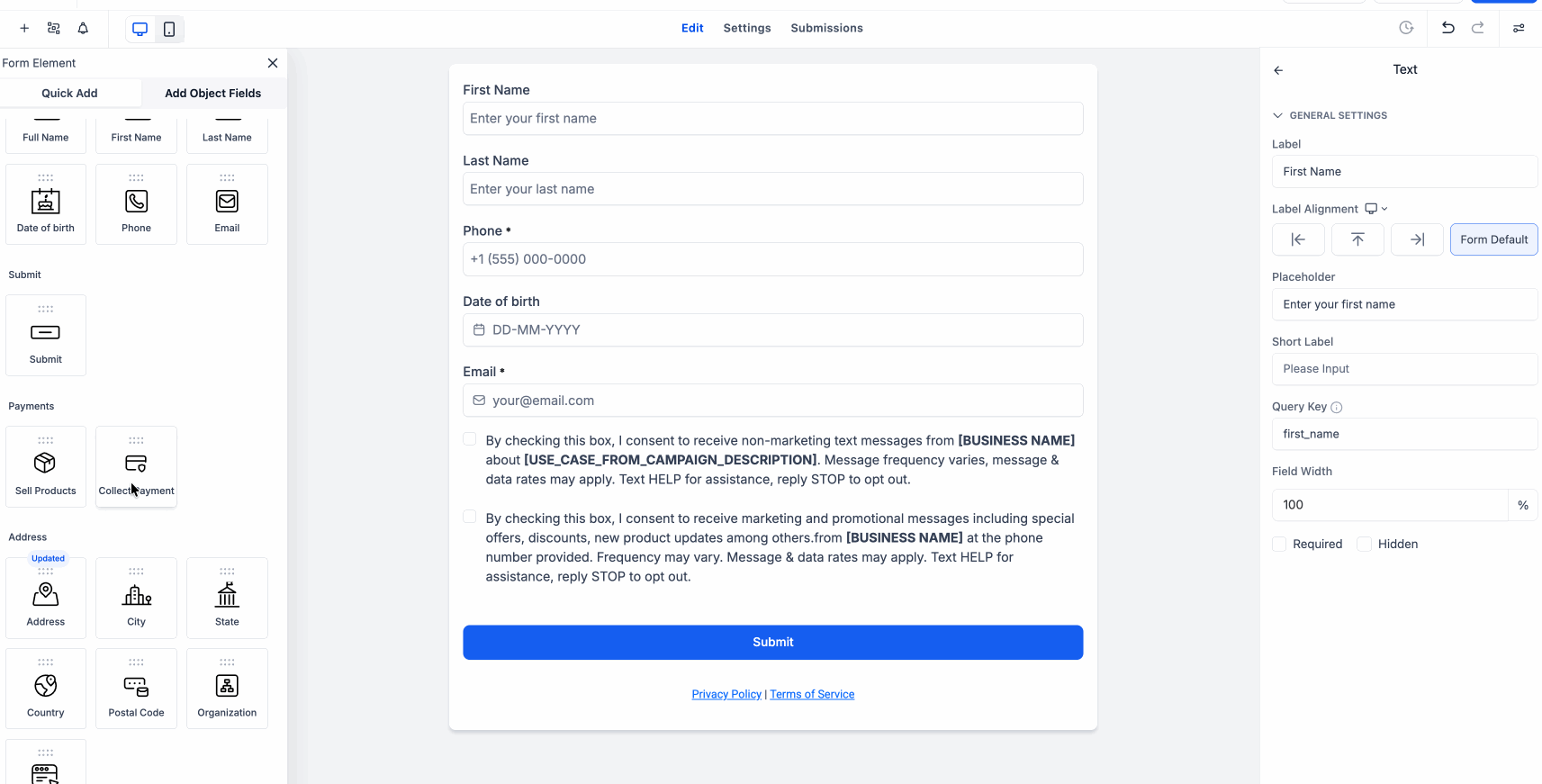Open form preferences with slider icon
Image resolution: width=1542 pixels, height=784 pixels.
(x=1519, y=28)
